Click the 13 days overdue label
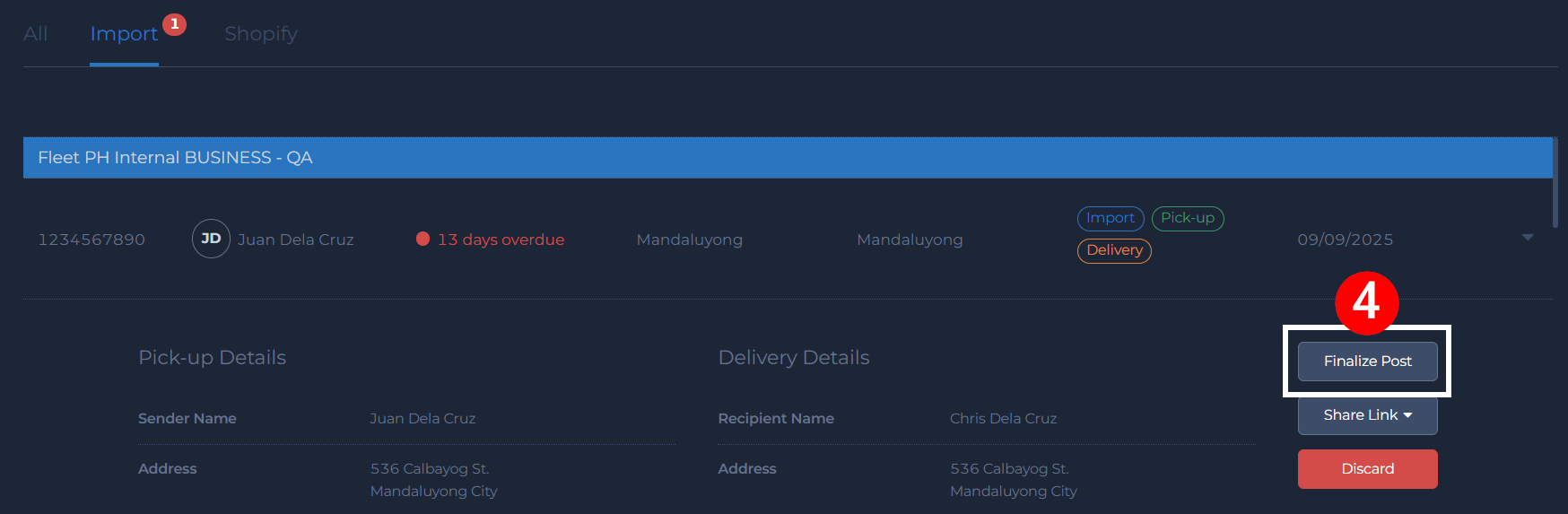 (x=501, y=240)
